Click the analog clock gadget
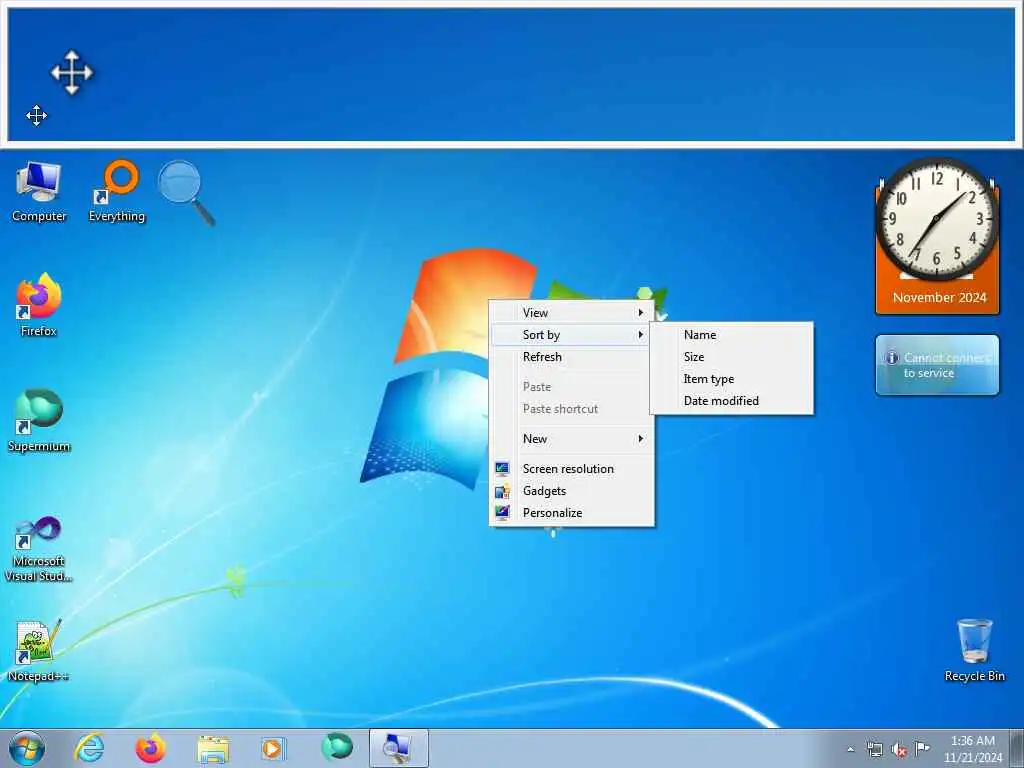Image resolution: width=1024 pixels, height=768 pixels. 937,218
